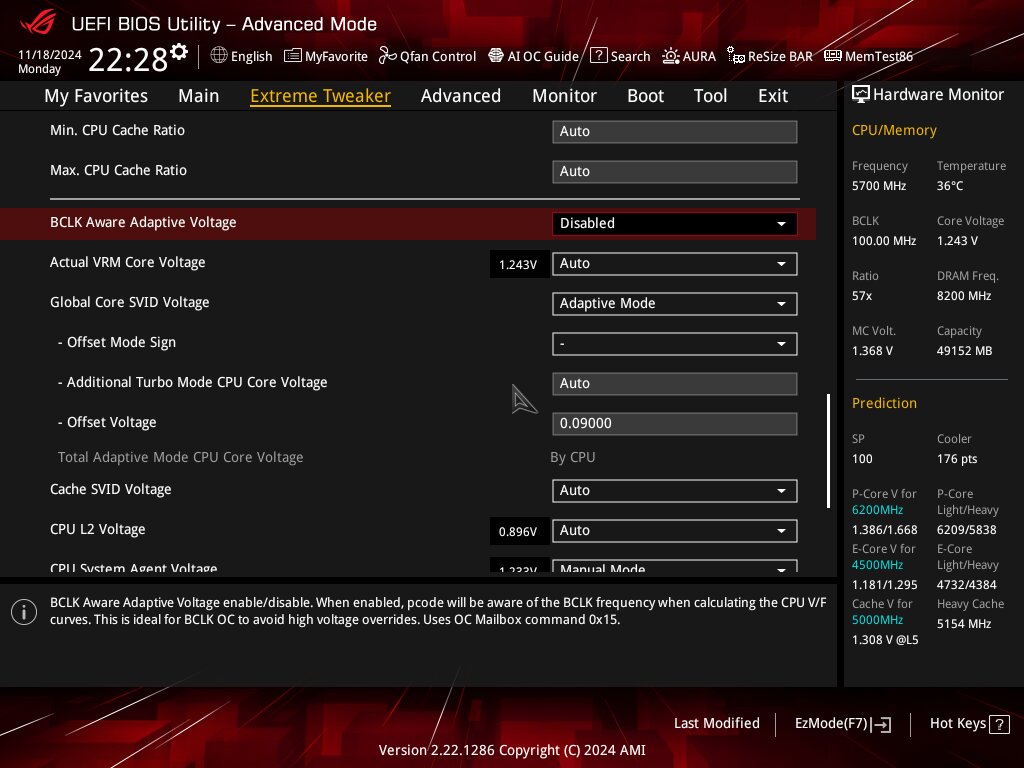Click the Hot Keys question-mark icon
Viewport: 1024px width, 768px height.
point(999,724)
